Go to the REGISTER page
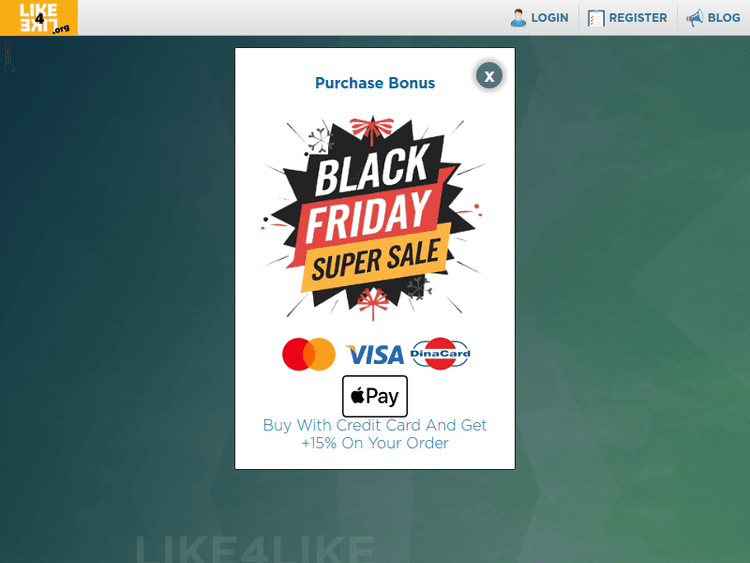The image size is (750, 563). 638,18
